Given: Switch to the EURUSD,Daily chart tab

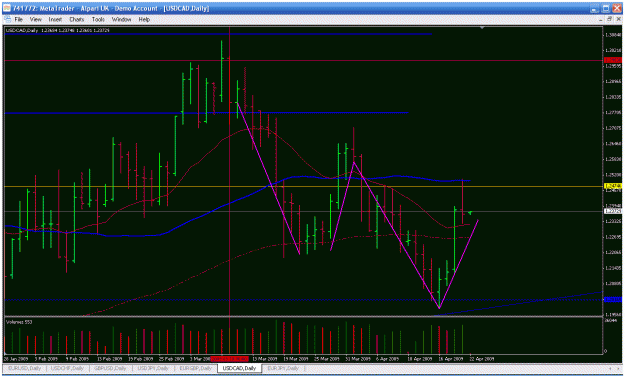Looking at the screenshot, I should pyautogui.click(x=24, y=368).
